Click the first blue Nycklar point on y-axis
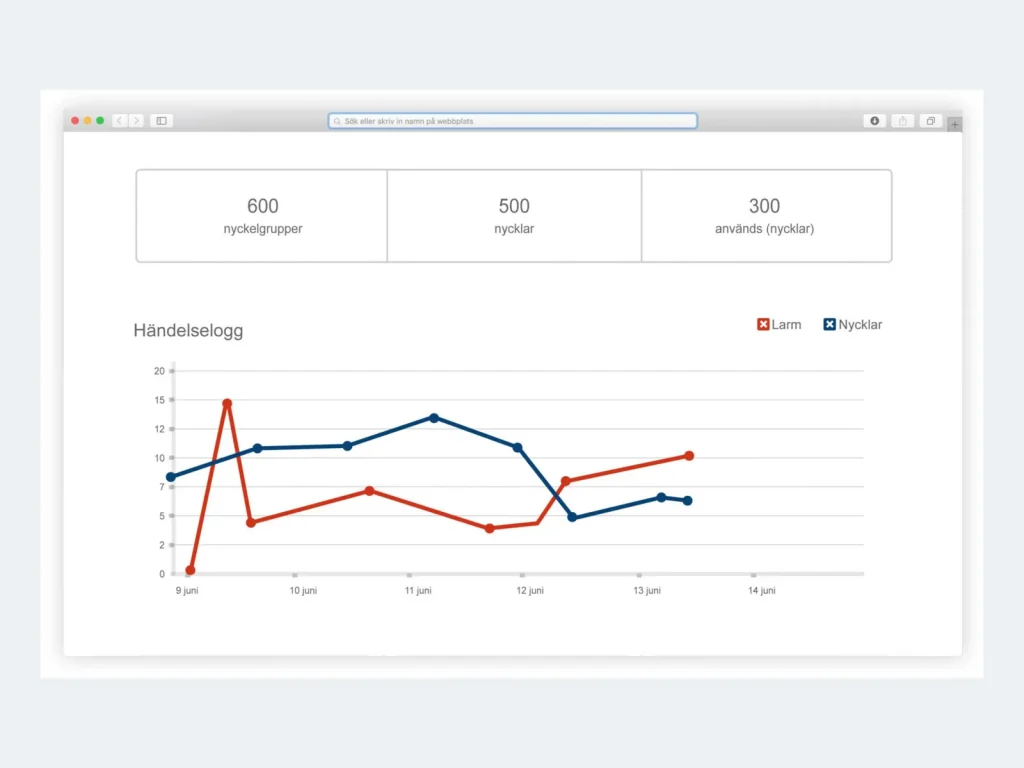 point(171,477)
